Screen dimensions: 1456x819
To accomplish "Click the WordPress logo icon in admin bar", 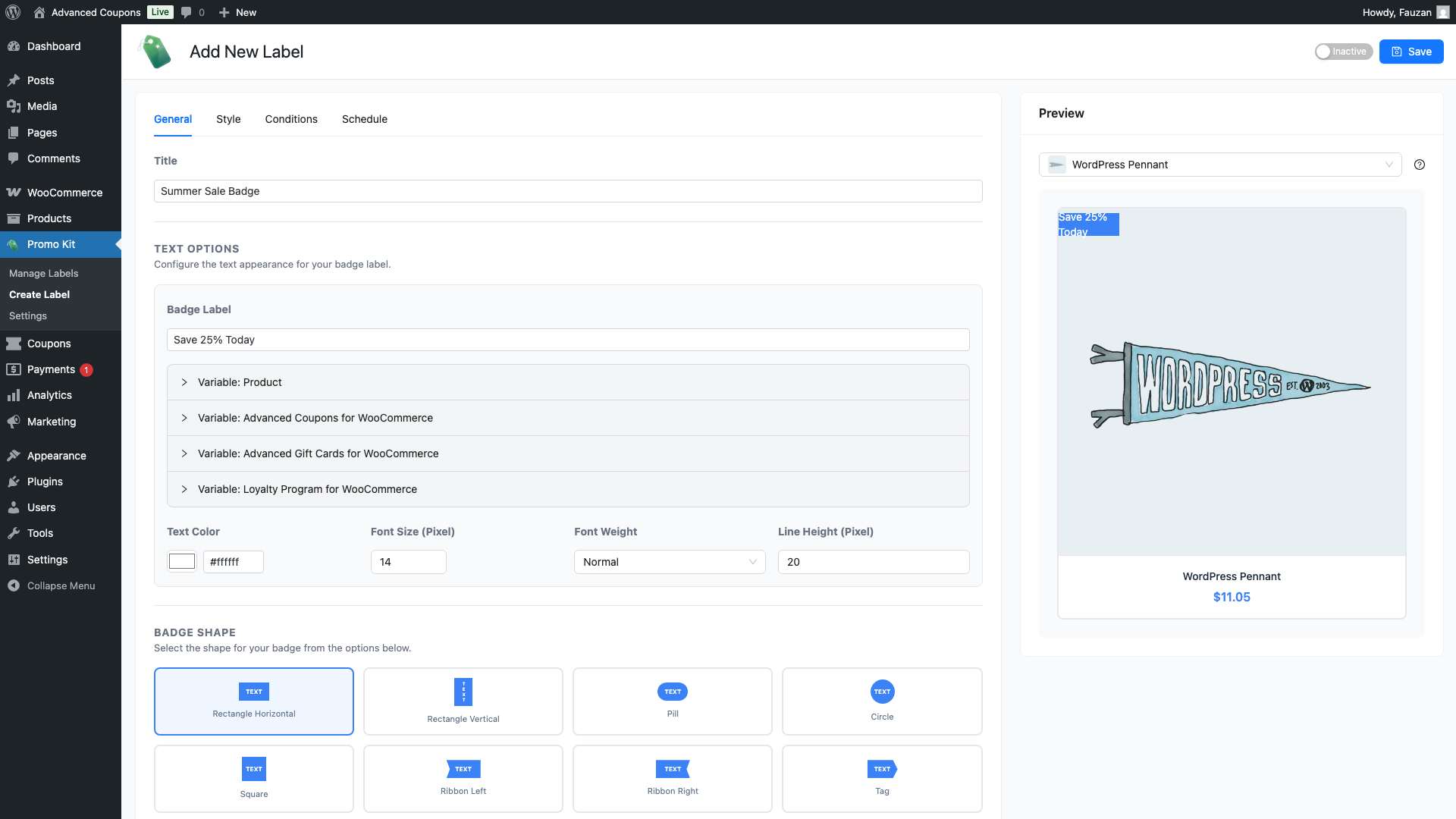I will point(12,12).
